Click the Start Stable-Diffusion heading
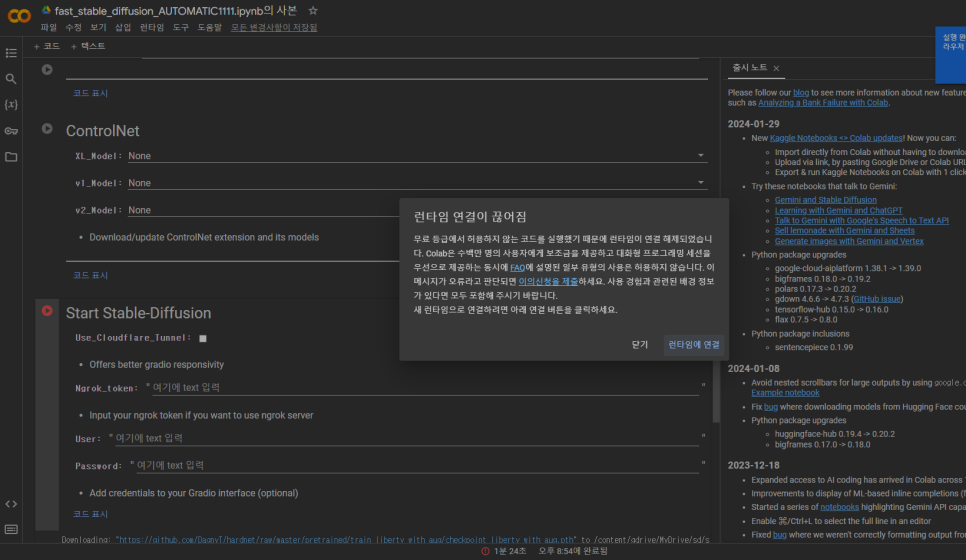966x560 pixels. tap(139, 313)
